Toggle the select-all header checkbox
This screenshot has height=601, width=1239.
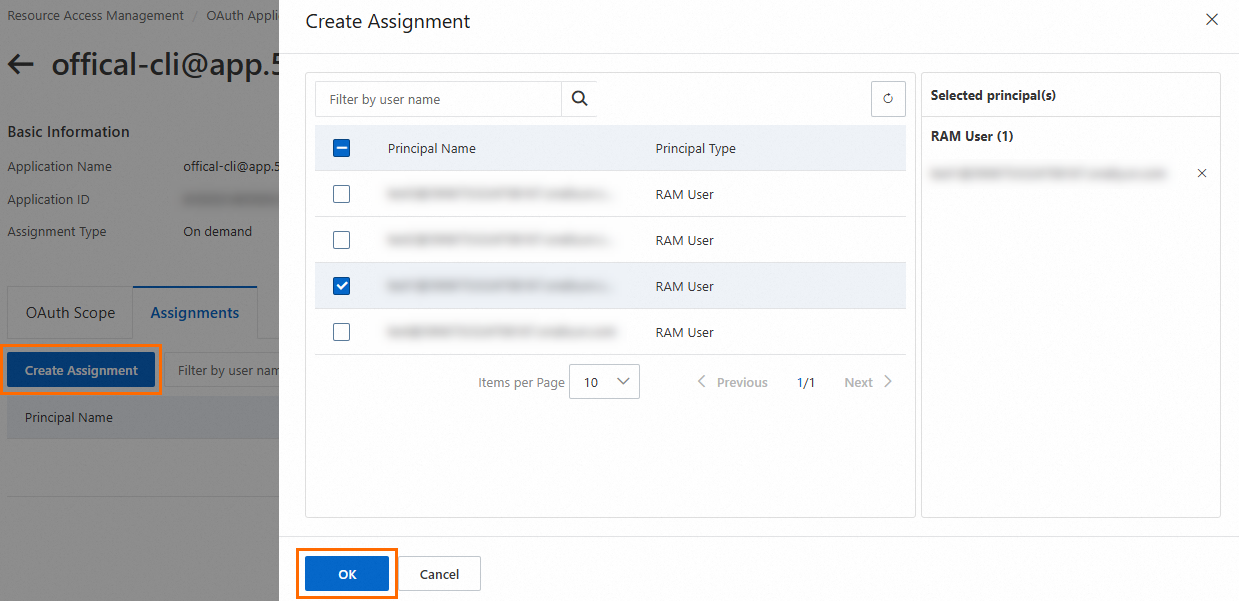tap(341, 148)
